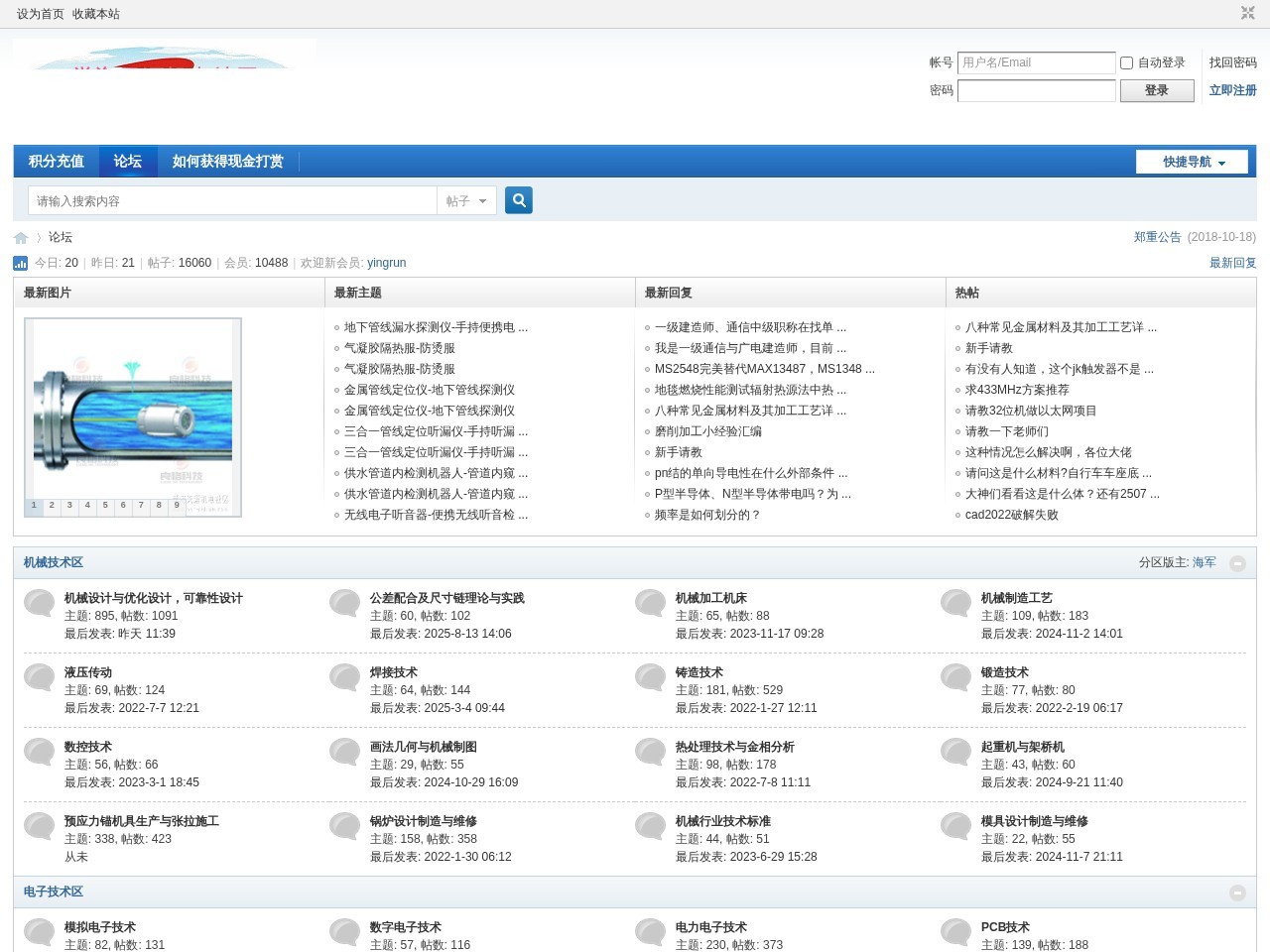This screenshot has height=952, width=1270.
Task: Click 设为首页 in the top bar
Action: (41, 14)
